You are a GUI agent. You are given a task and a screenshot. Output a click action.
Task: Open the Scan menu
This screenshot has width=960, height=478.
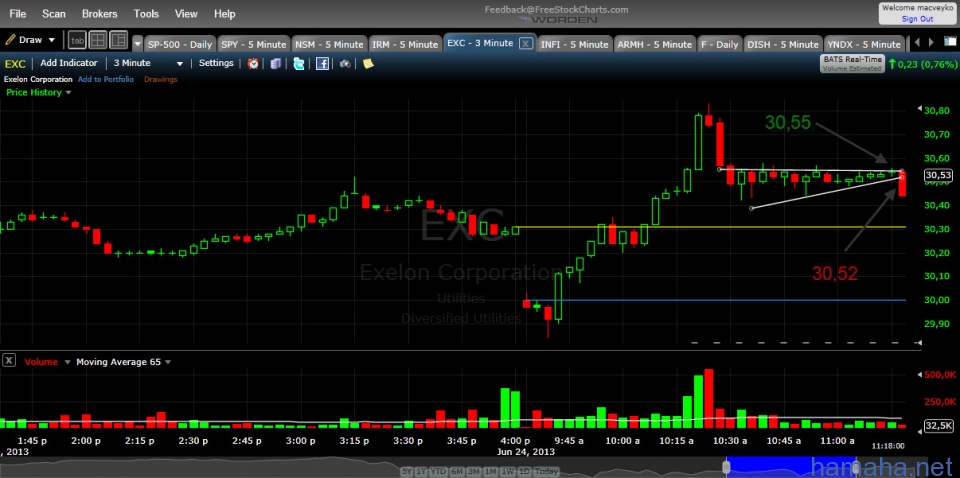54,13
